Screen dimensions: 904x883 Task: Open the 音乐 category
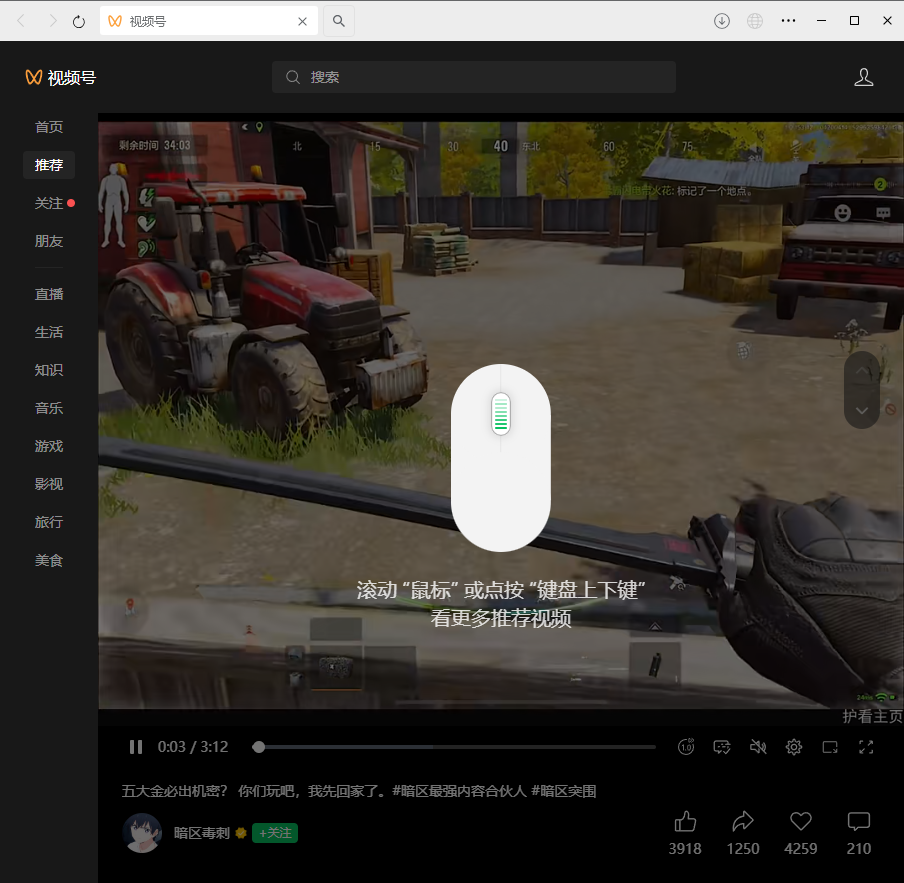(x=49, y=409)
